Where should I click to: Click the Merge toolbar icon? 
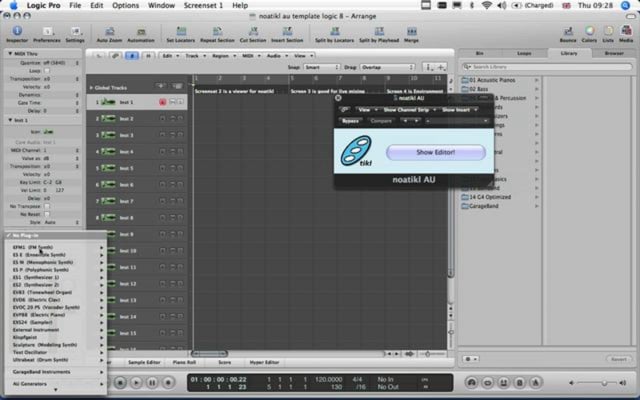coord(411,34)
